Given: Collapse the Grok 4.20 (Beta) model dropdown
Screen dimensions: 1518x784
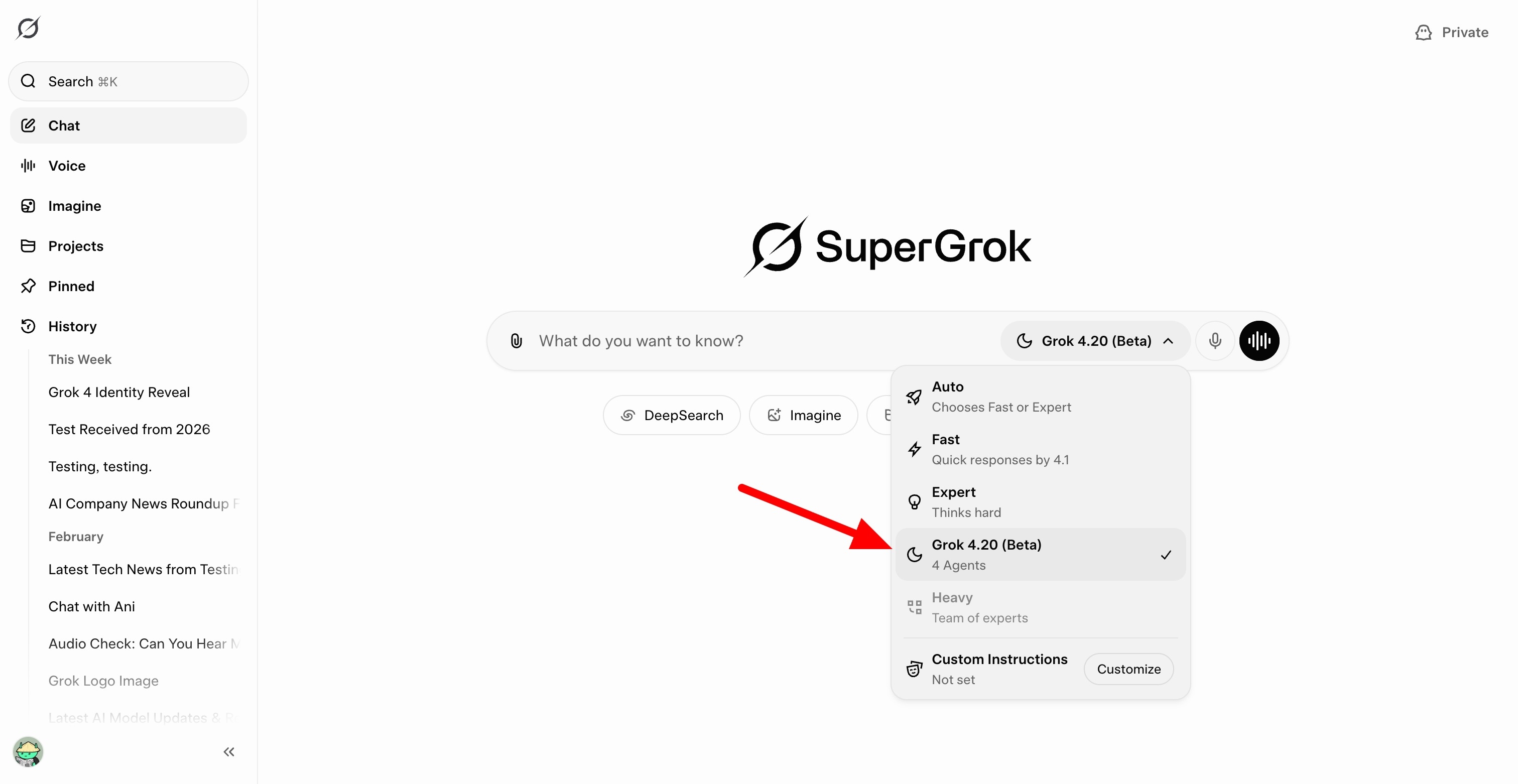Looking at the screenshot, I should [x=1095, y=341].
